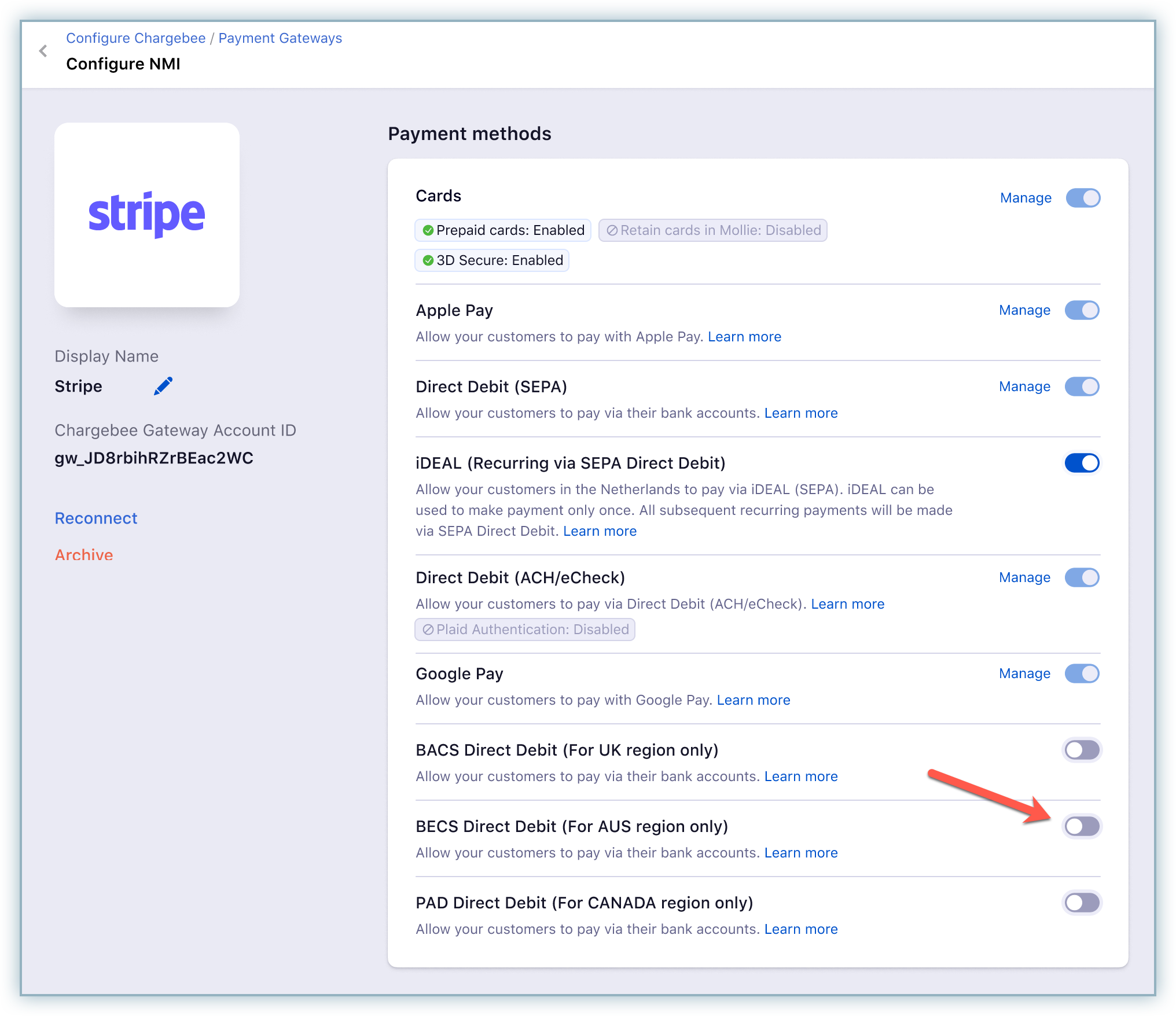Open Manage for Direct Debit (SEPA)

click(1024, 386)
